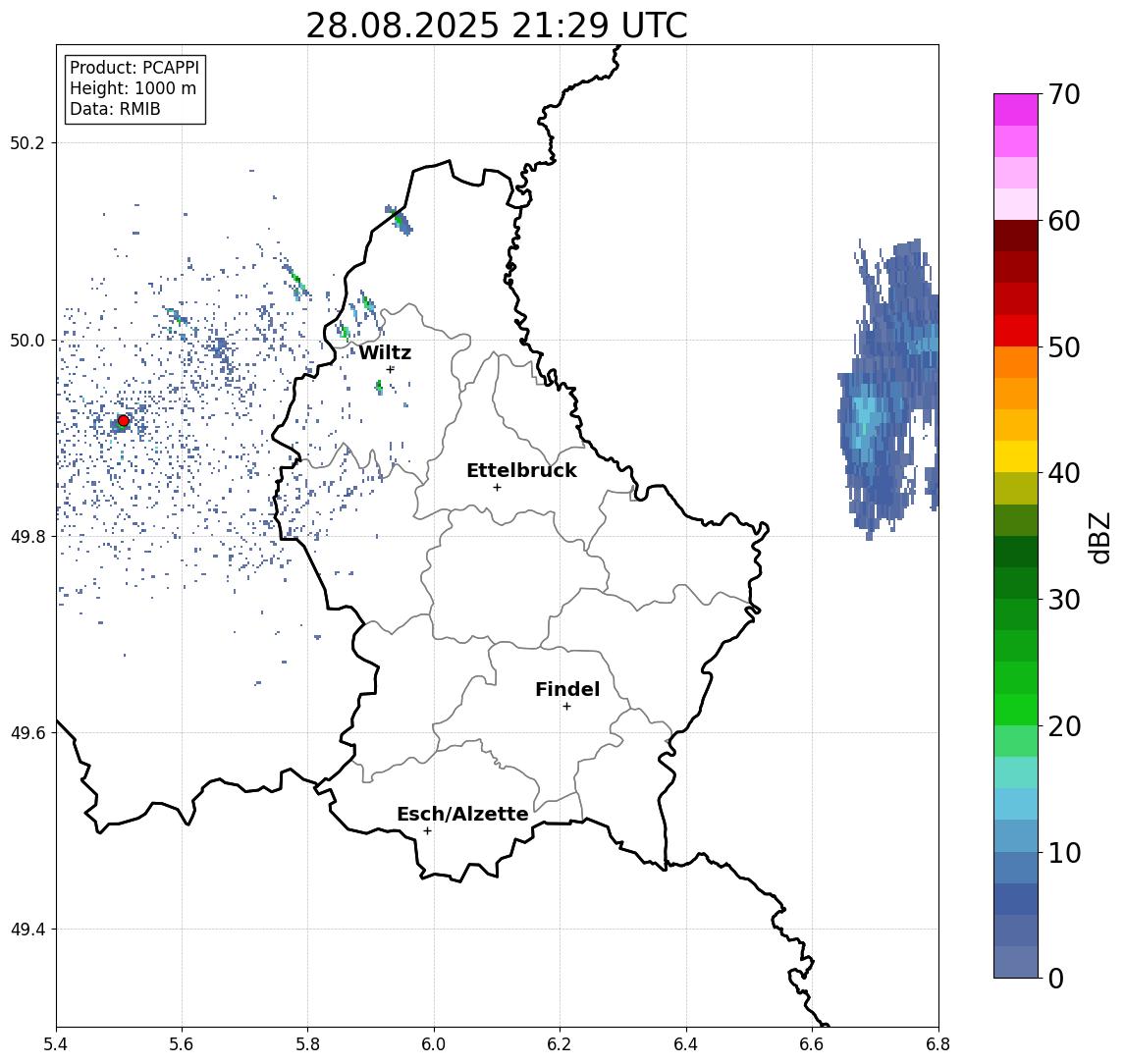Viewport: 1124px width, 1064px height.
Task: Click the 'Product: PCAPPI' legend text
Action: pos(134,68)
